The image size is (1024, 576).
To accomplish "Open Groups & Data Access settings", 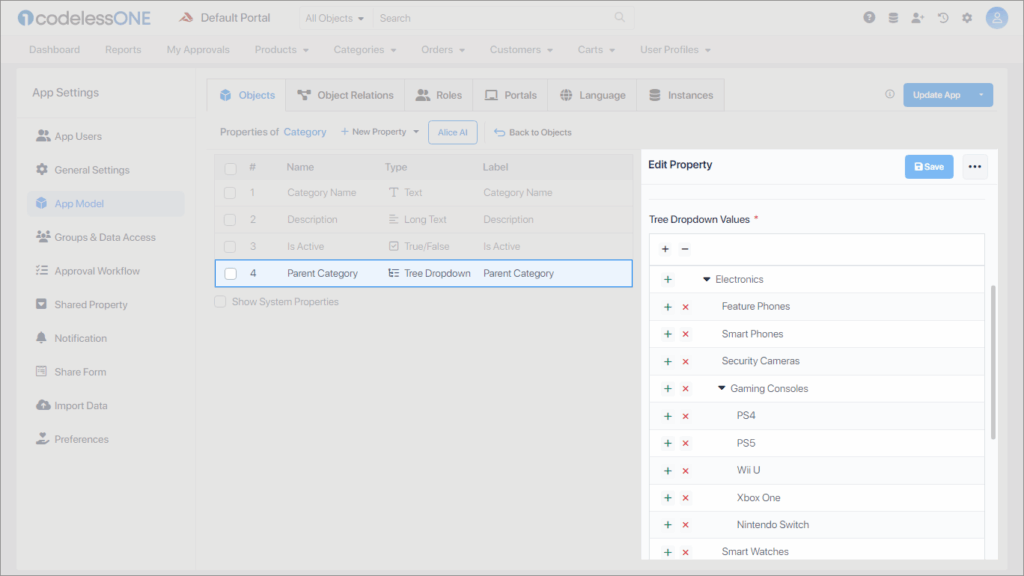I will click(x=104, y=238).
